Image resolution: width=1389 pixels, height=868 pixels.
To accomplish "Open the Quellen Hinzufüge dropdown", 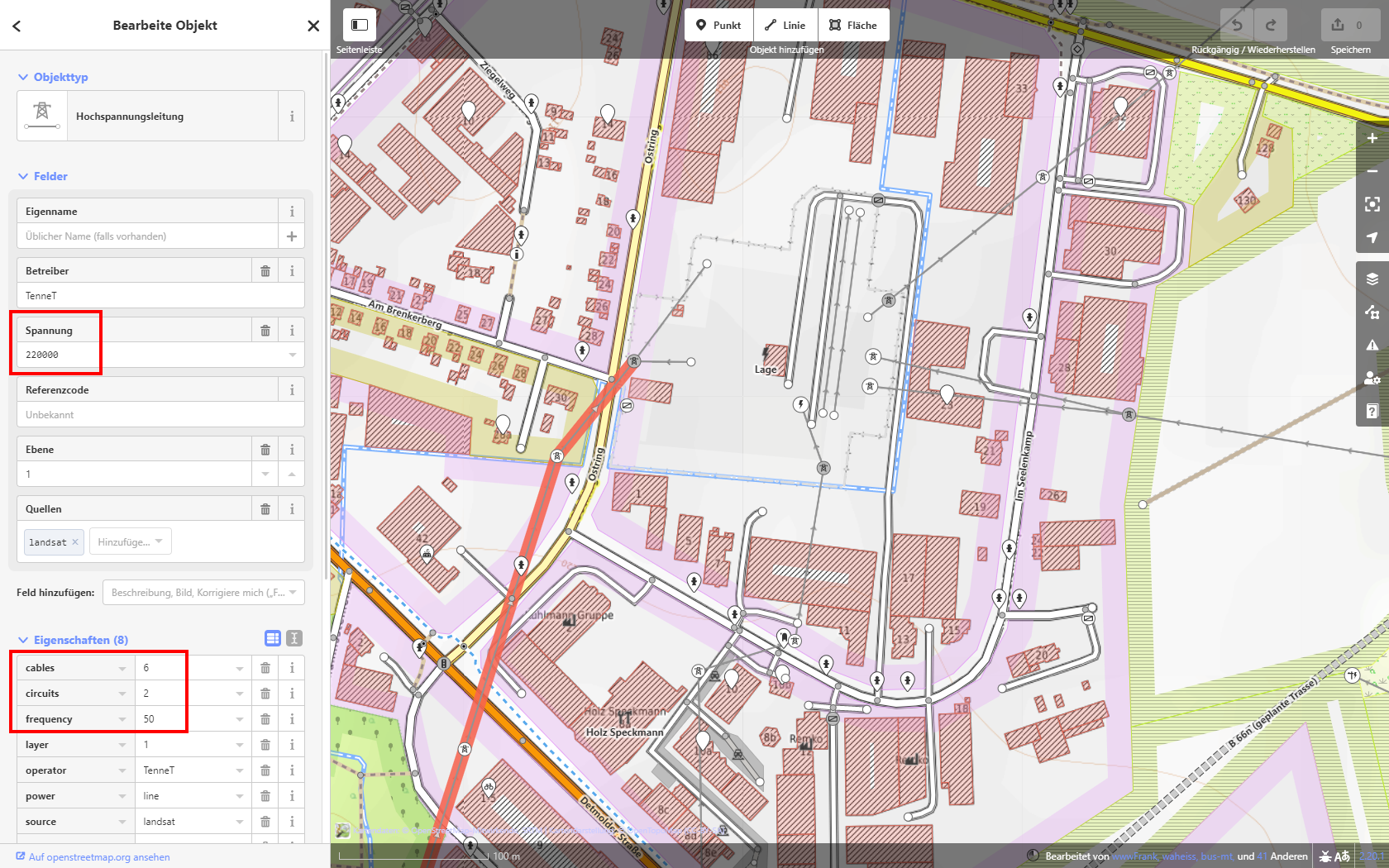I will point(131,541).
